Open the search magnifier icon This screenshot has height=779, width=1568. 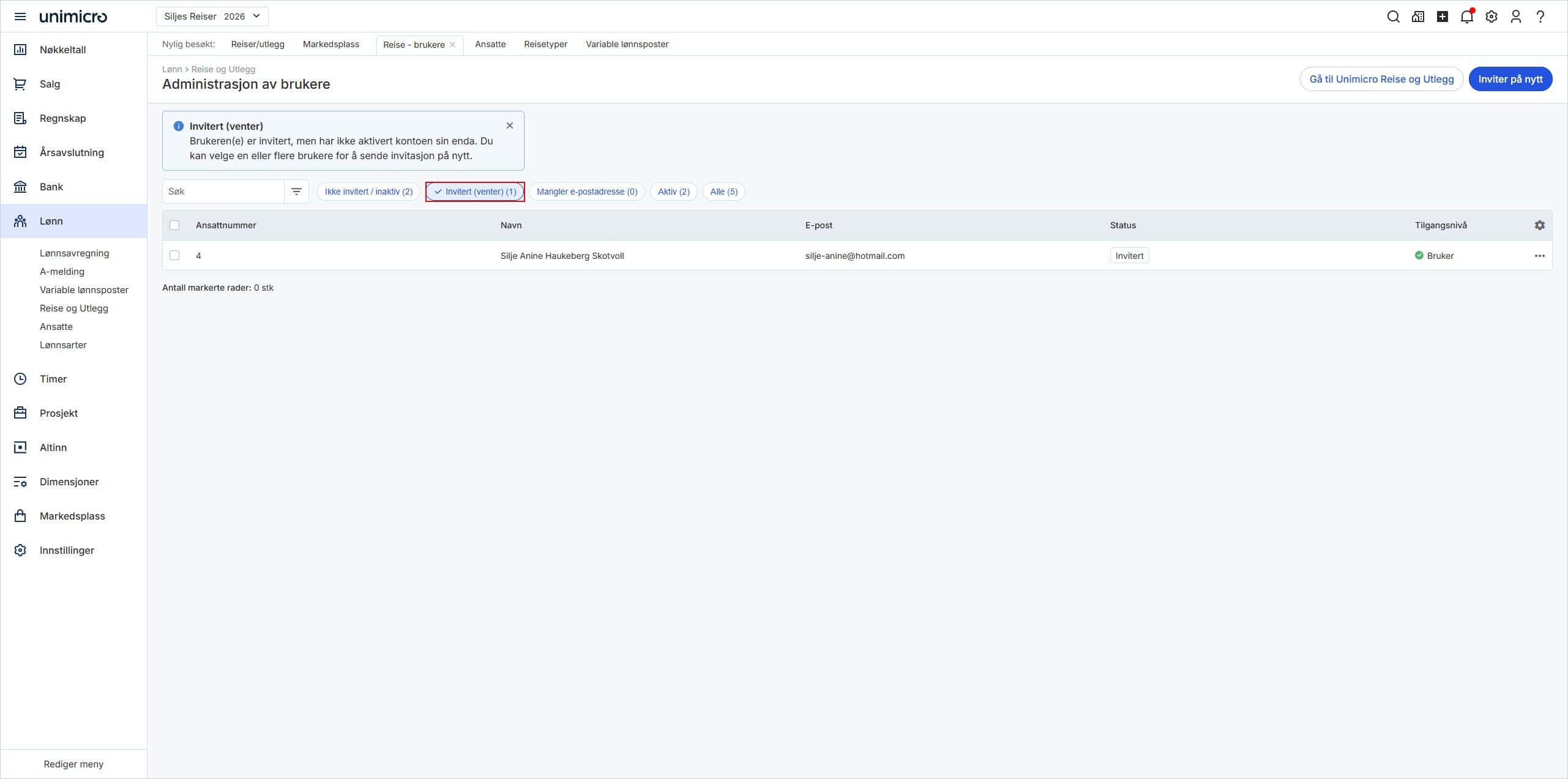[x=1393, y=17]
